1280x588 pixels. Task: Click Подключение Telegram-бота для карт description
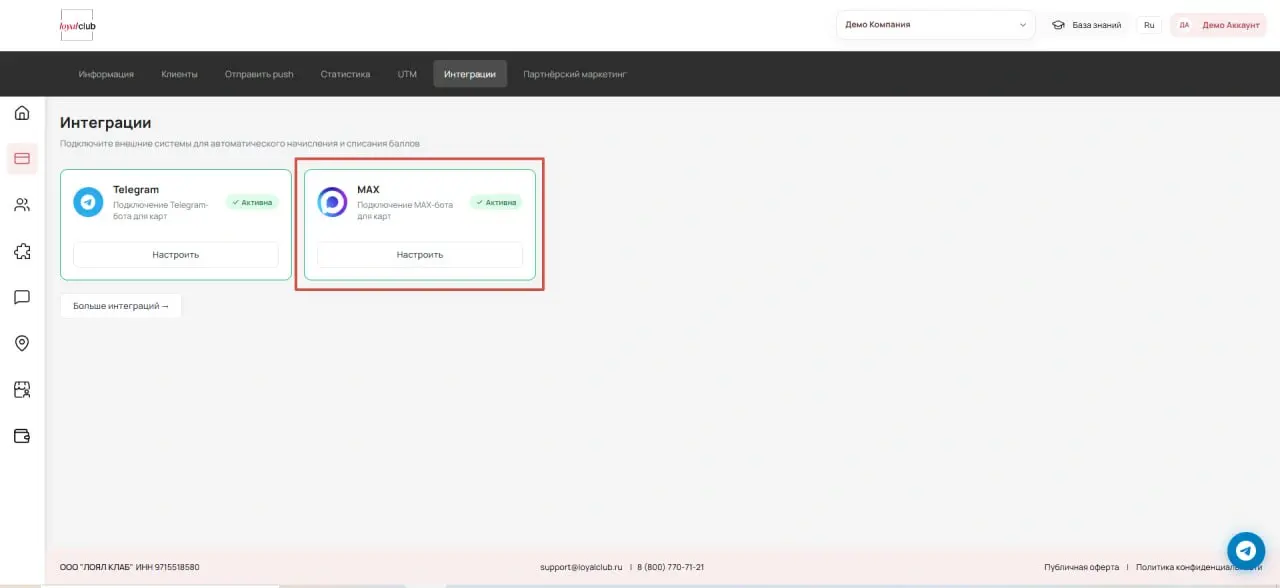pyautogui.click(x=161, y=210)
